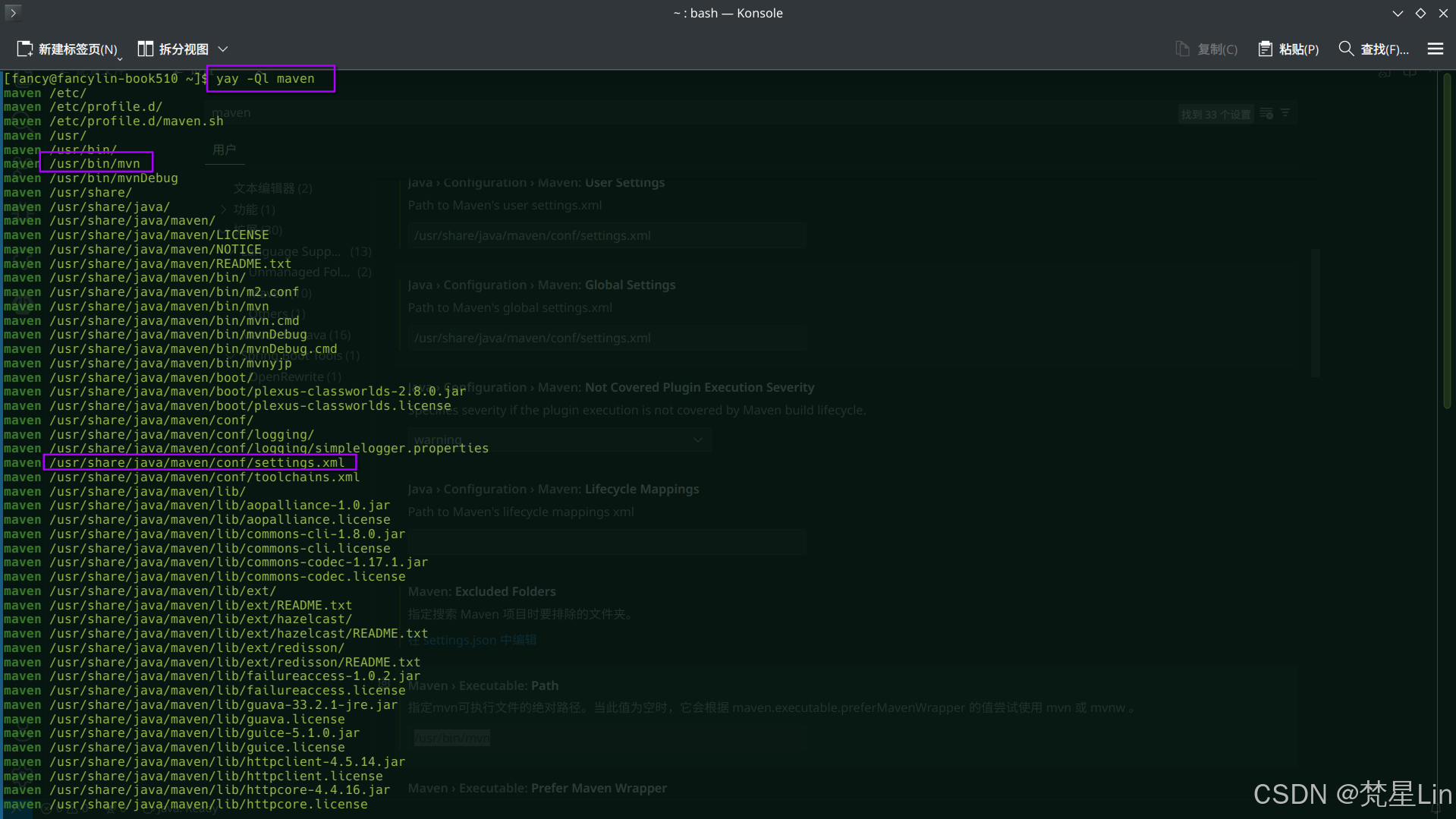The image size is (1456, 819).
Task: Open the small dropdown arrow beside New Tab
Action: 120,58
